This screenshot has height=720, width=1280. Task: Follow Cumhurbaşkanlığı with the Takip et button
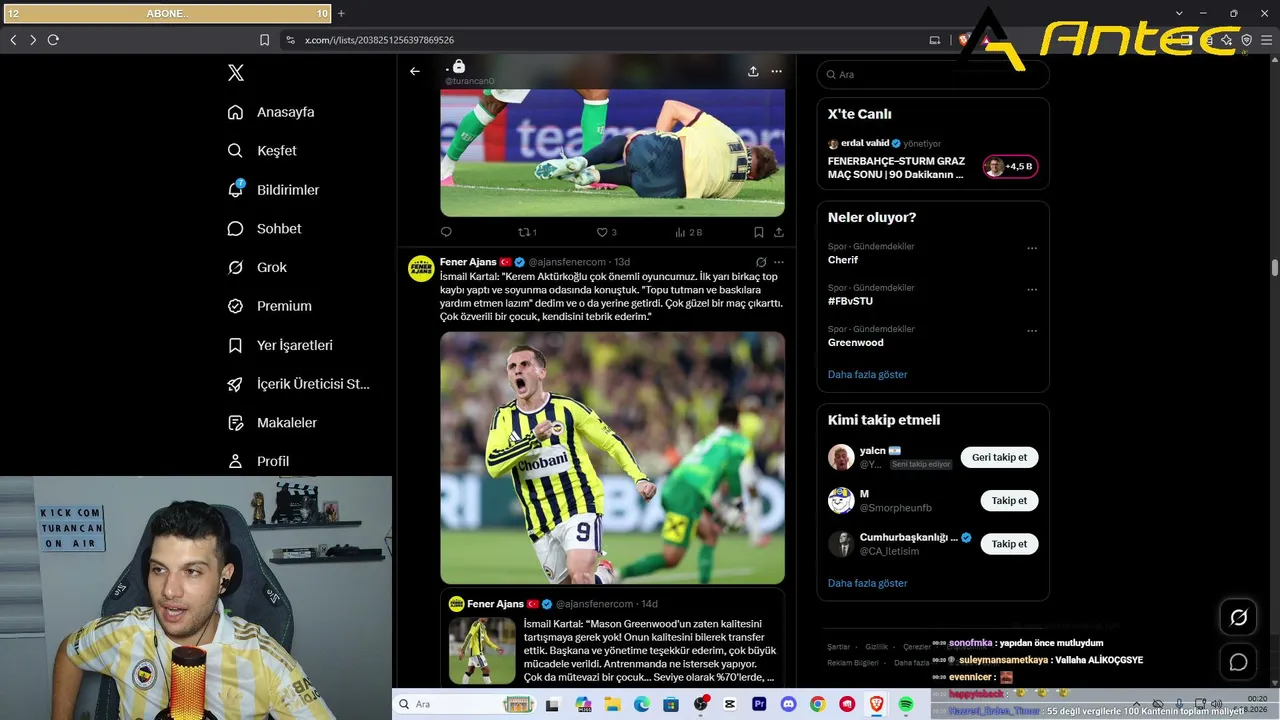1009,544
